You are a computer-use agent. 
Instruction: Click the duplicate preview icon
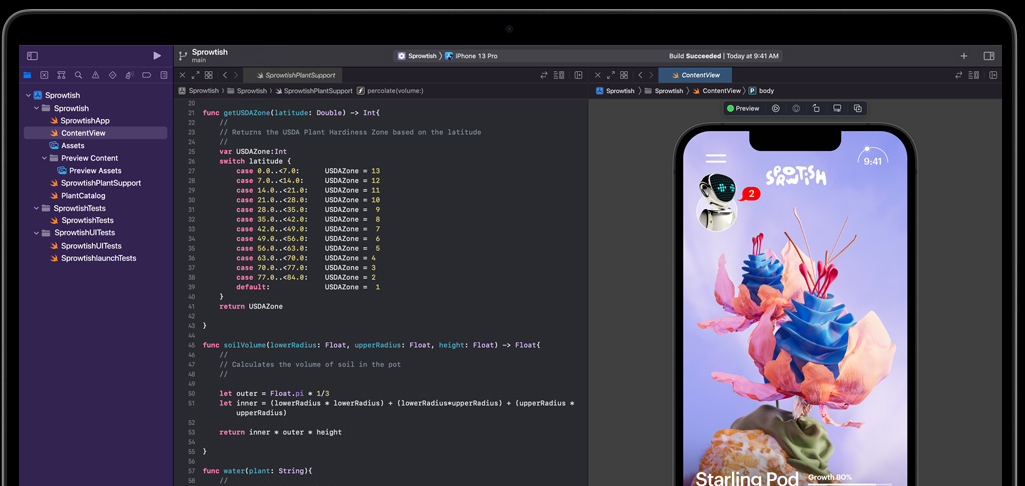(x=857, y=108)
